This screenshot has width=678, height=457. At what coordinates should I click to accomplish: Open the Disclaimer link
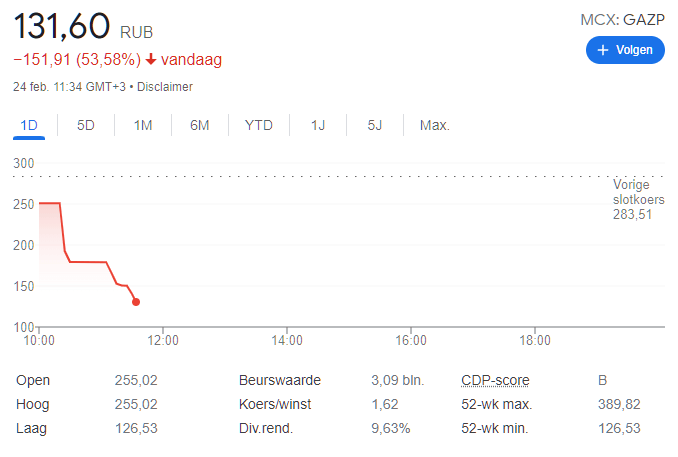[165, 87]
